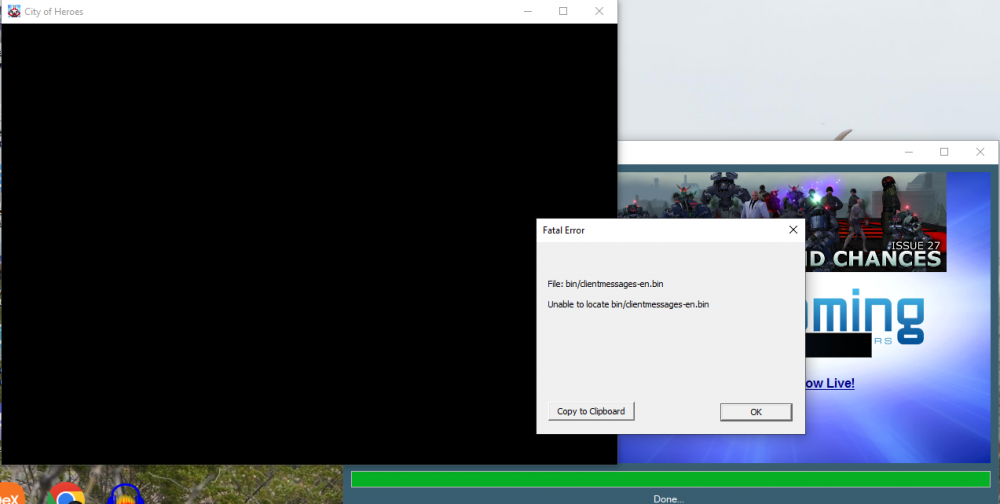Minimize the City of Heroes window
1000x504 pixels.
pyautogui.click(x=527, y=11)
